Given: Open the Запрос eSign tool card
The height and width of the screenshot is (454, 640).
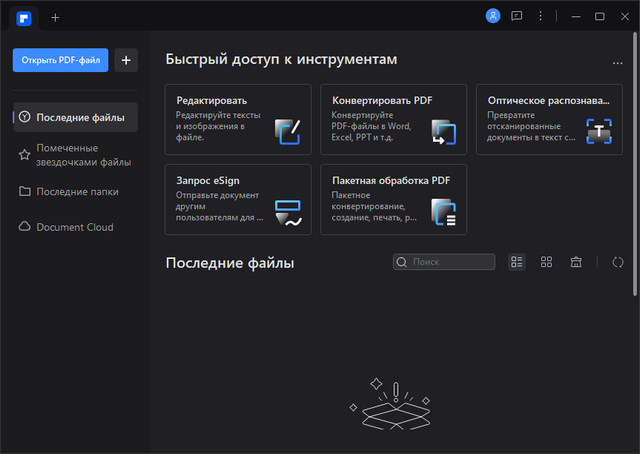Looking at the screenshot, I should click(238, 199).
